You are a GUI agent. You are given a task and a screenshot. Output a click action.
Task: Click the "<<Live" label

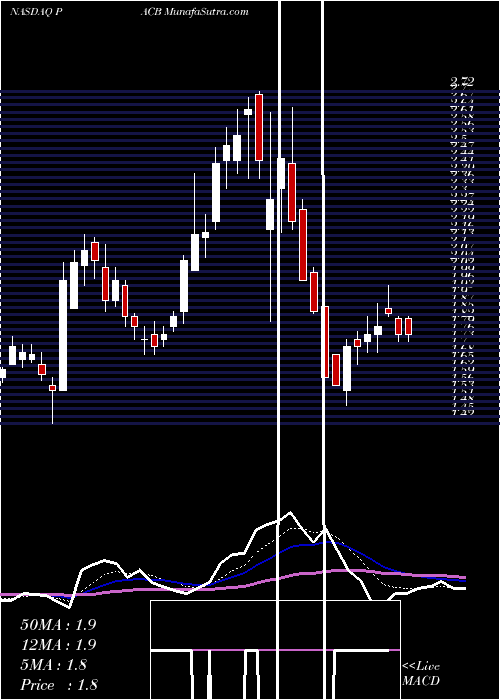pyautogui.click(x=421, y=667)
